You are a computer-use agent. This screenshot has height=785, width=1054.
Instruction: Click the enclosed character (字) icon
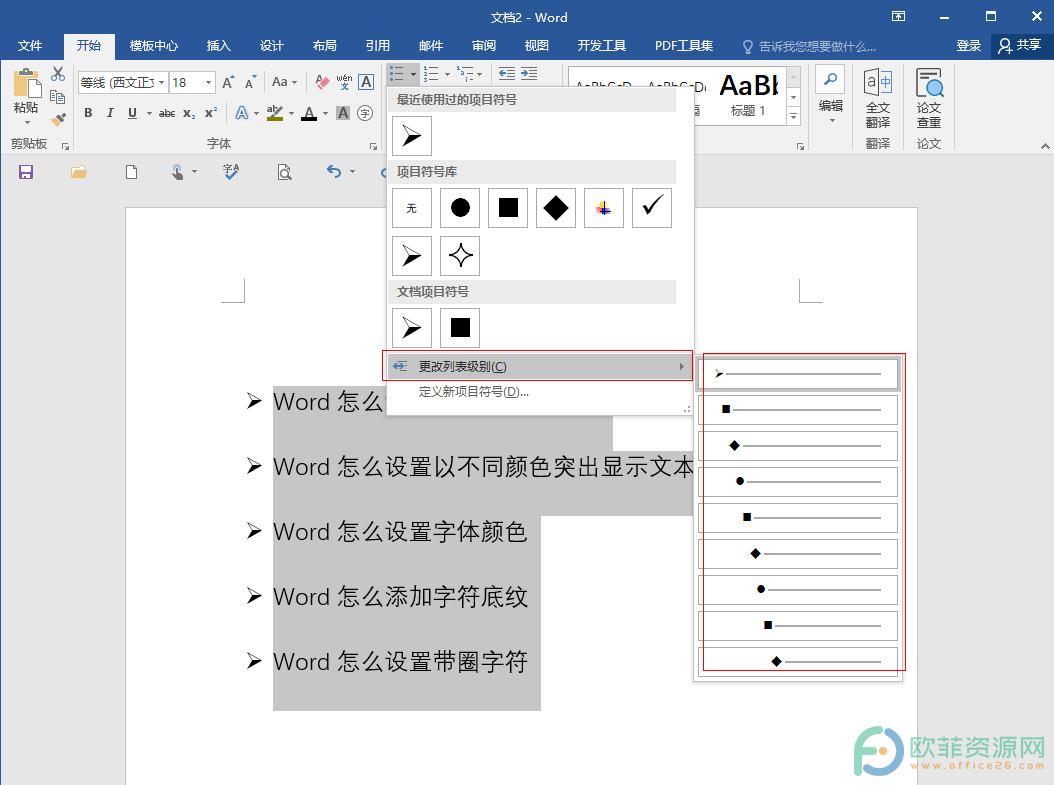(x=365, y=113)
